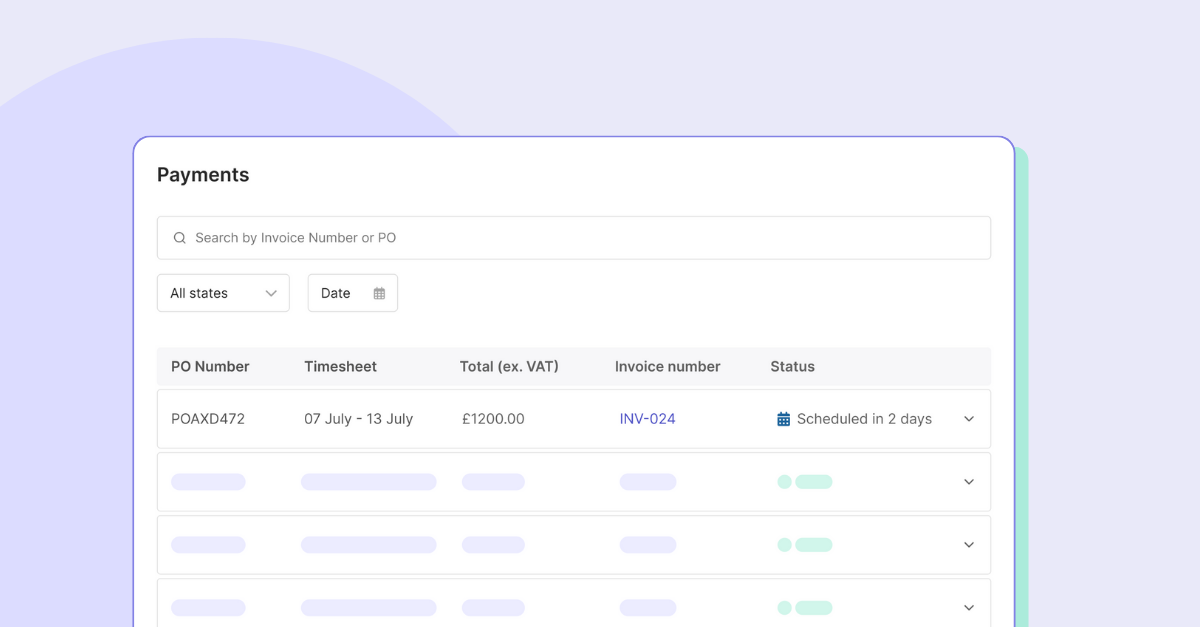
Task: Click the search magnifier icon
Action: [x=180, y=238]
